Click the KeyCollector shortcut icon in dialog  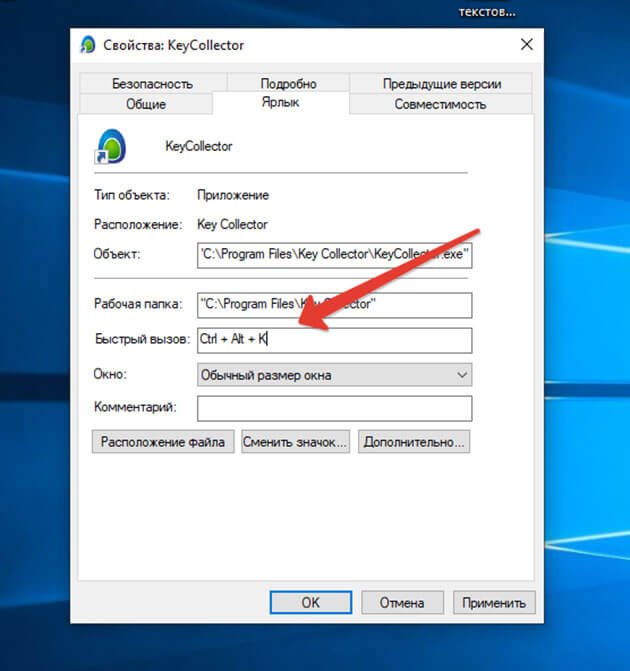111,147
